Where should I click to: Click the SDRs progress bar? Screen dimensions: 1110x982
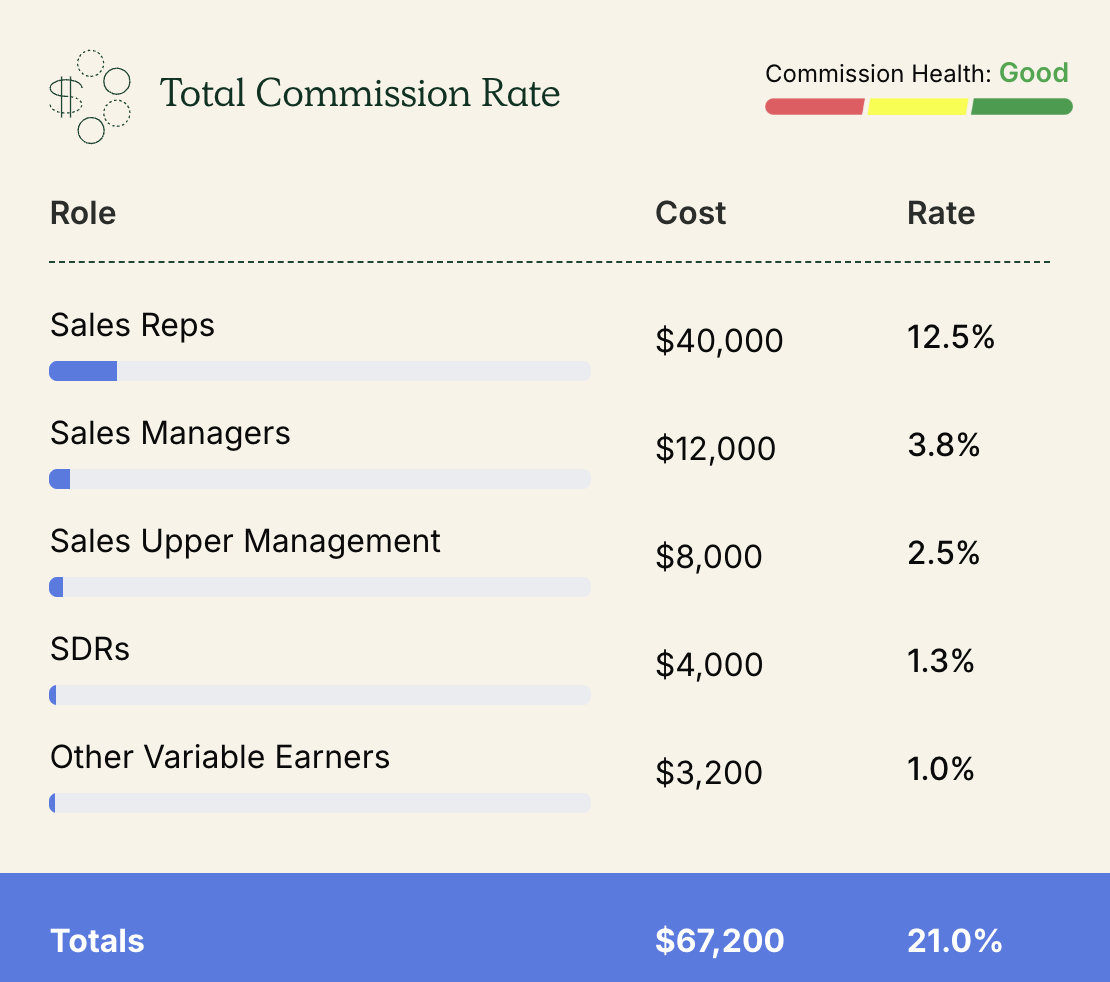point(320,695)
